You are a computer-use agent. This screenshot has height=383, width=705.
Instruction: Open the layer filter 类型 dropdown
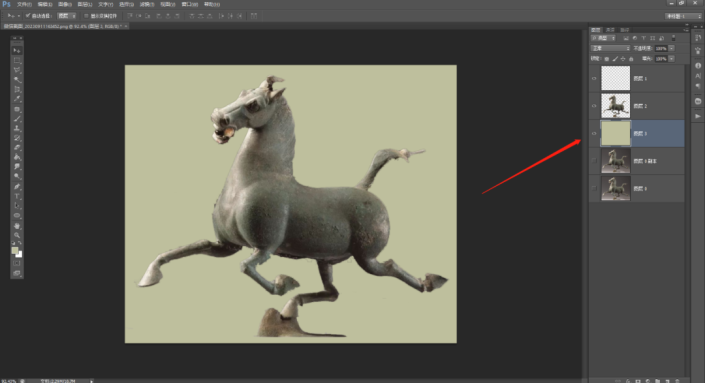603,38
